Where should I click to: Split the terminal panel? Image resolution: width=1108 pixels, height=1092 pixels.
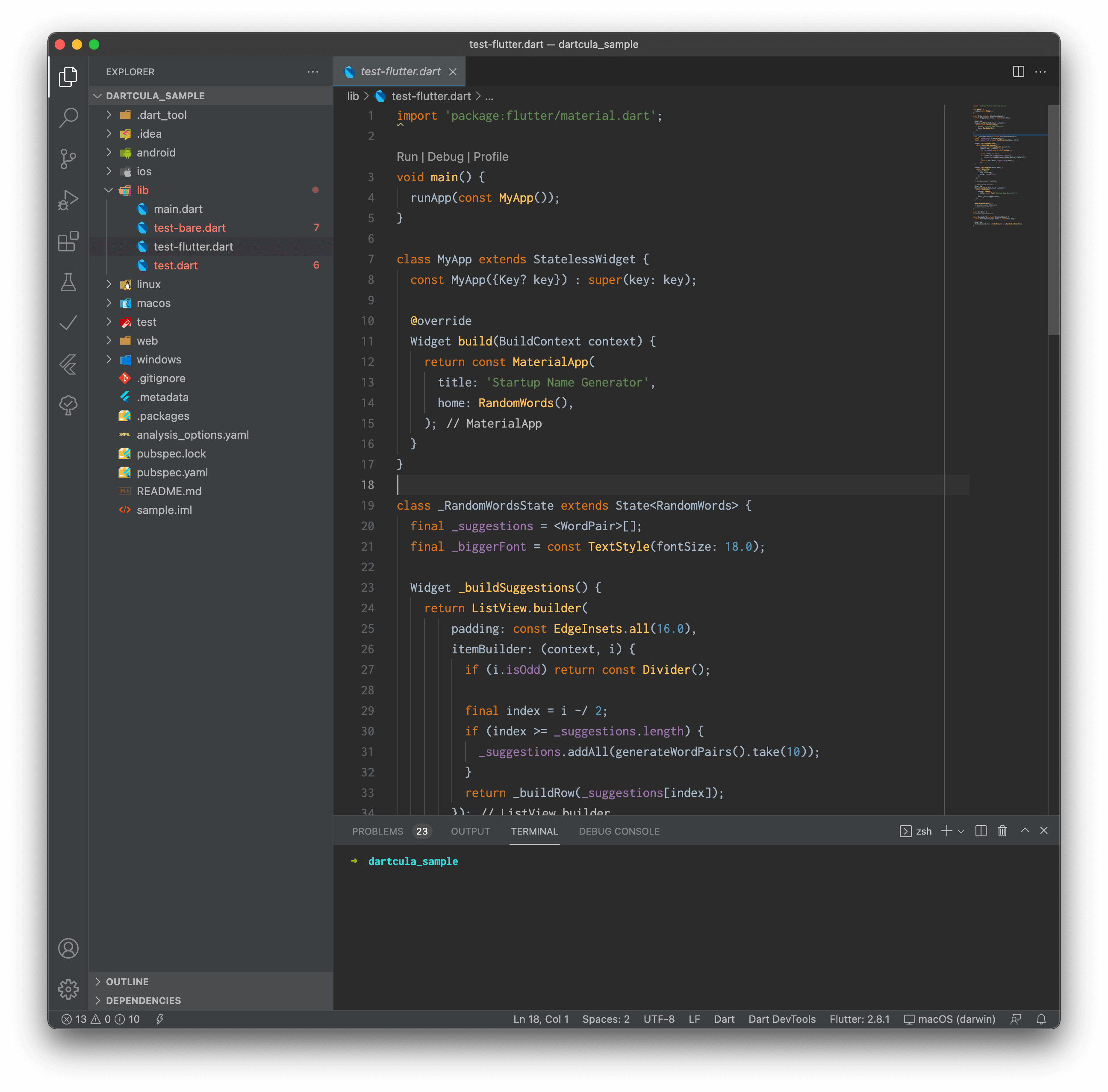[981, 830]
